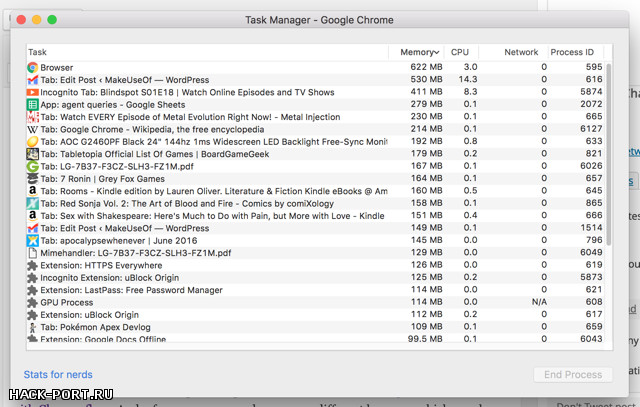Select 'Tab: Pokémon Apex Devlog' text
This screenshot has width=640, height=407.
[96, 327]
